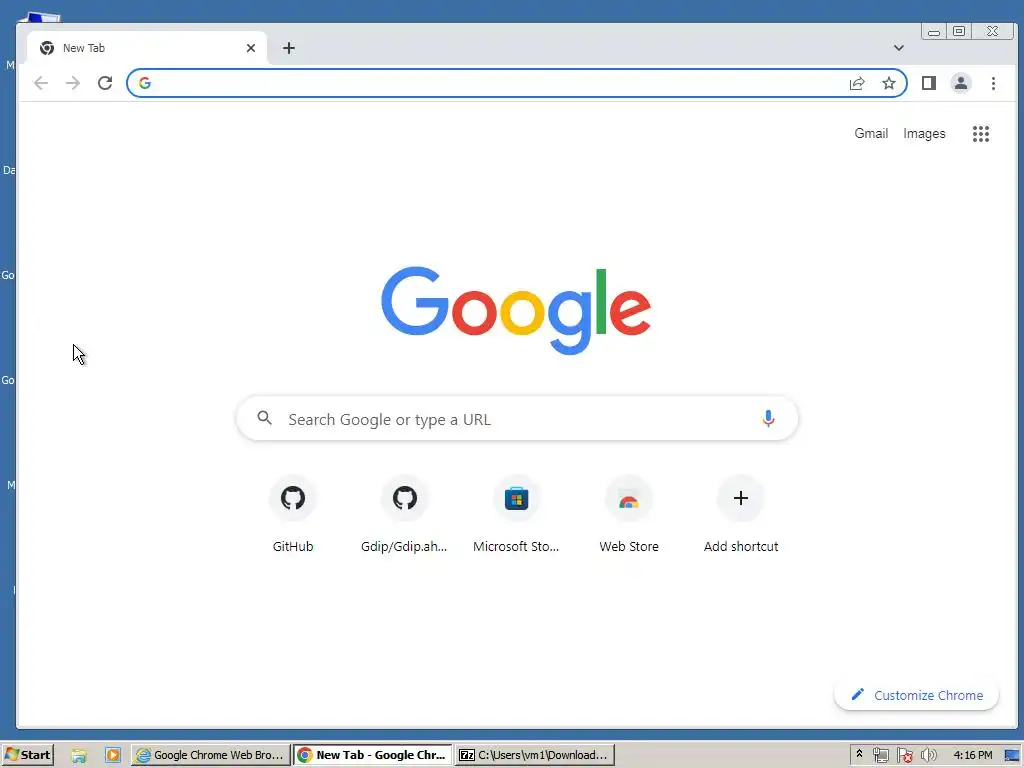This screenshot has height=768, width=1024.
Task: Click the browser forward arrow
Action: click(72, 83)
